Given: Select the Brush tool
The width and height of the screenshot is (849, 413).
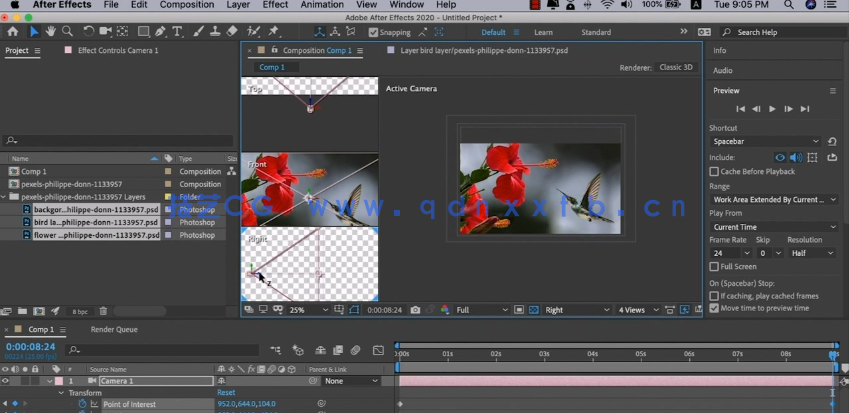Looking at the screenshot, I should pyautogui.click(x=199, y=31).
